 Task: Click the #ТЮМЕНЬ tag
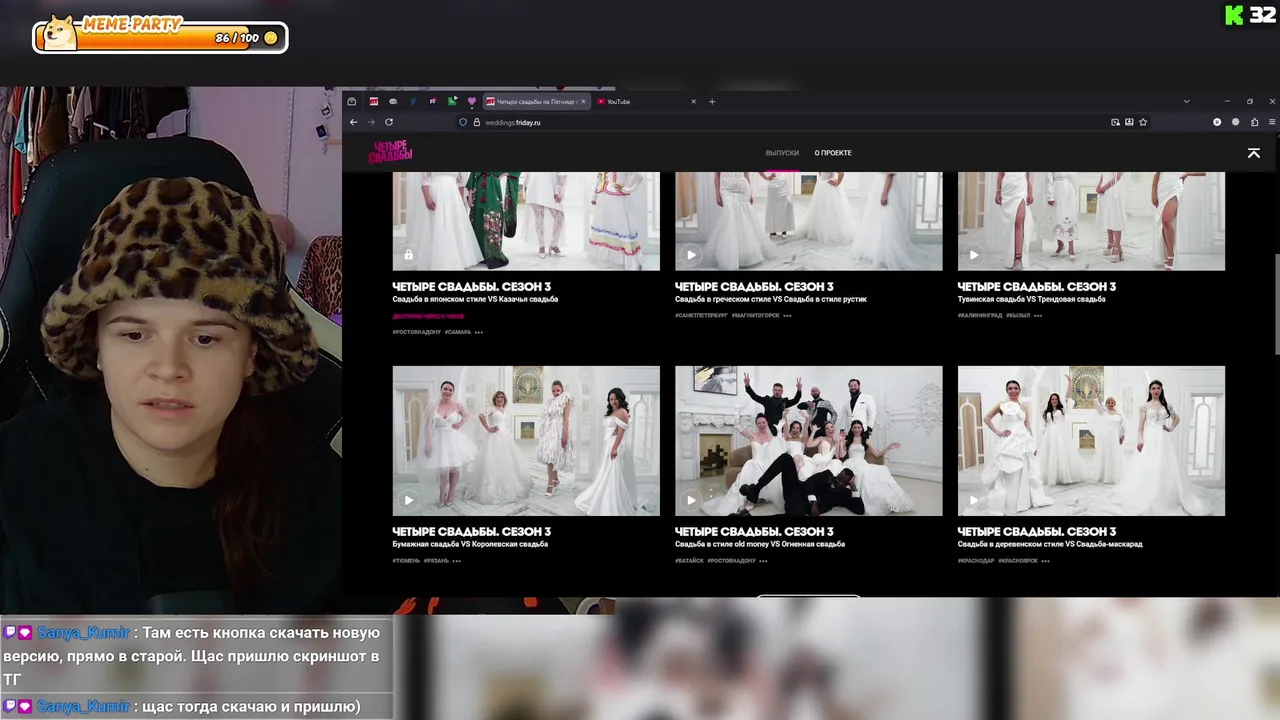(x=406, y=561)
